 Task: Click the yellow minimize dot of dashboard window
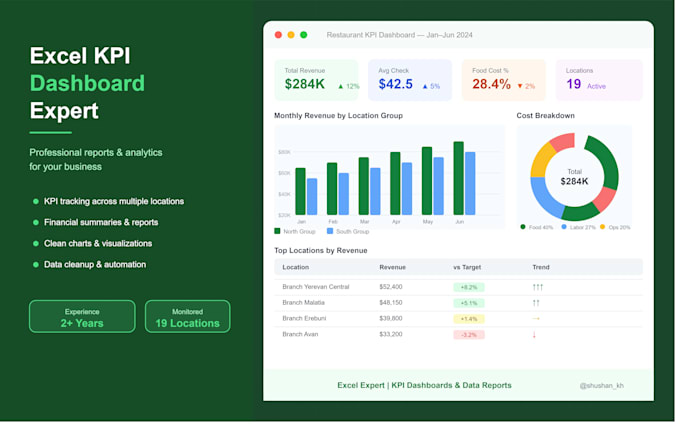291,35
